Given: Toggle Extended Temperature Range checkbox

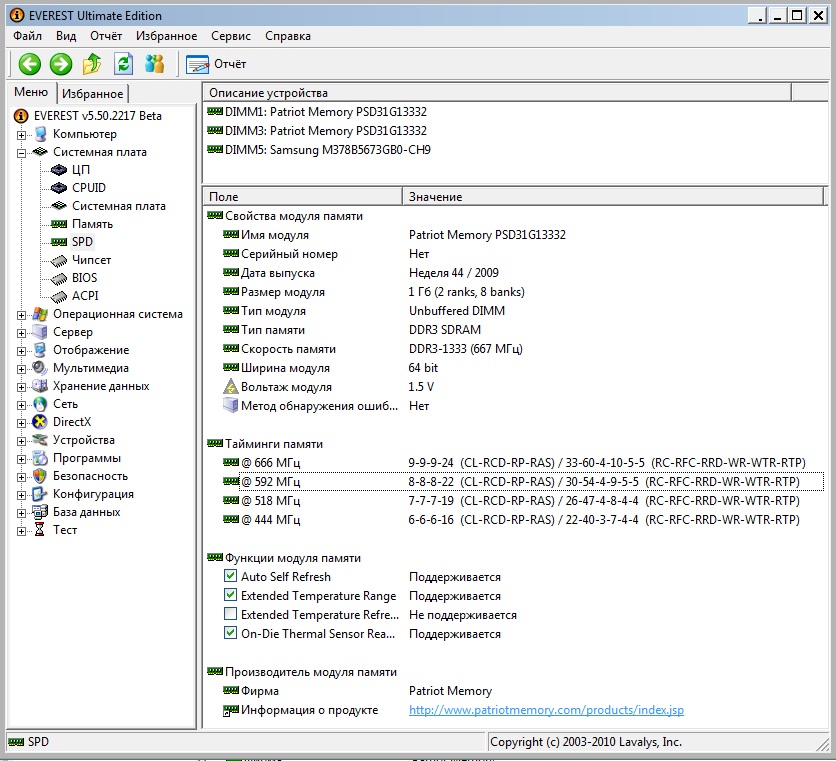Looking at the screenshot, I should (230, 595).
